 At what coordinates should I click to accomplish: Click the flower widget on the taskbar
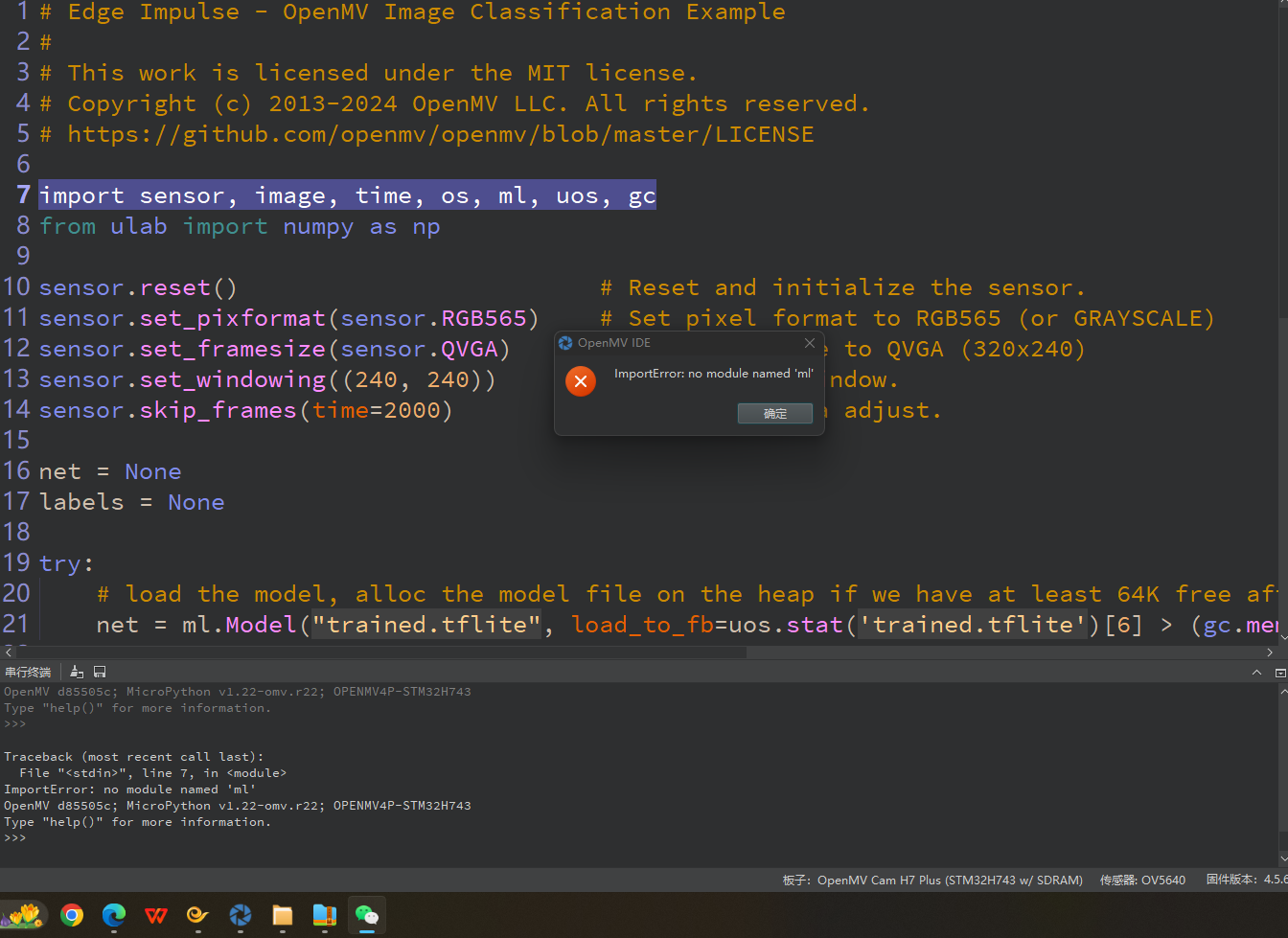pos(24,915)
